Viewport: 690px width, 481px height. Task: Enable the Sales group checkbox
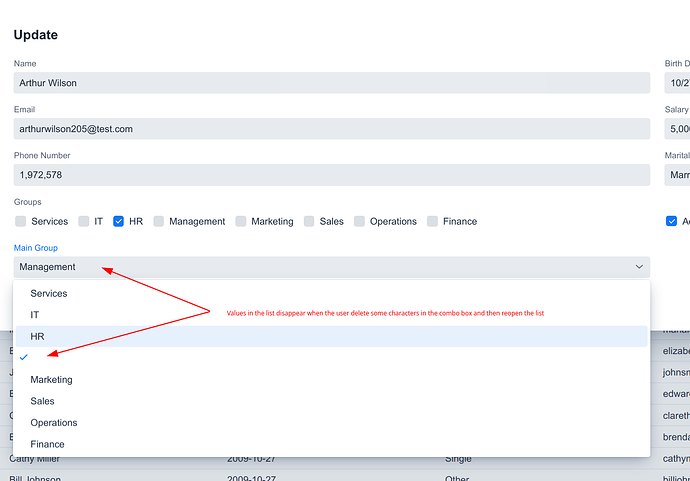(309, 221)
